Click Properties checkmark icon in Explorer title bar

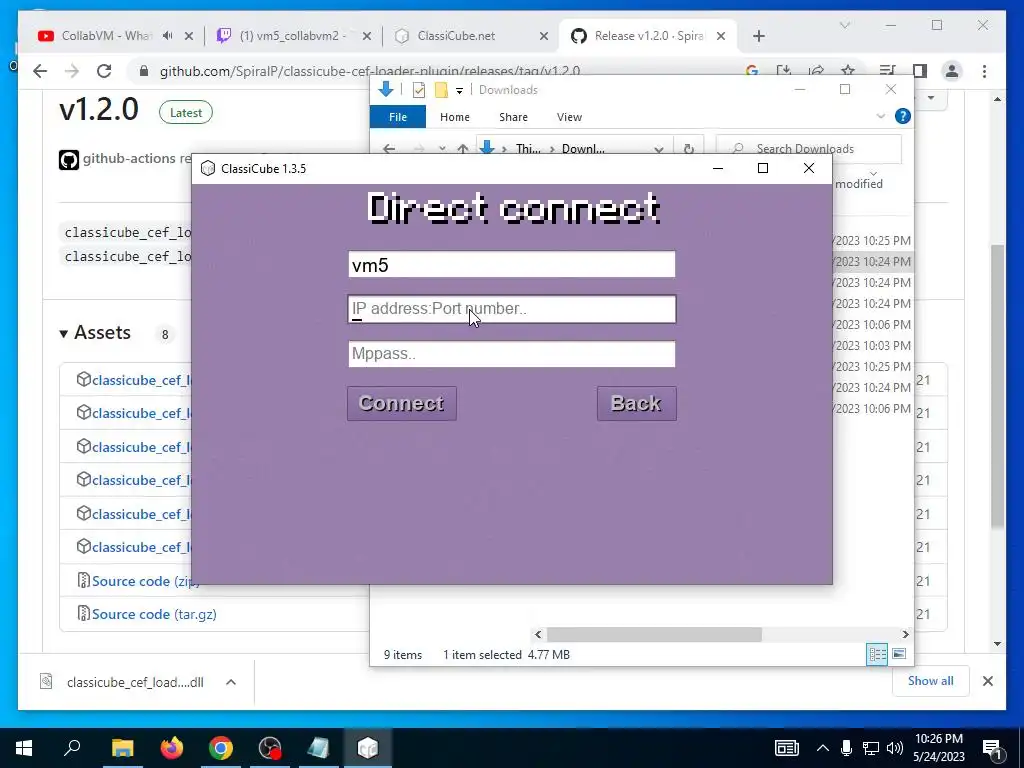pyautogui.click(x=419, y=90)
